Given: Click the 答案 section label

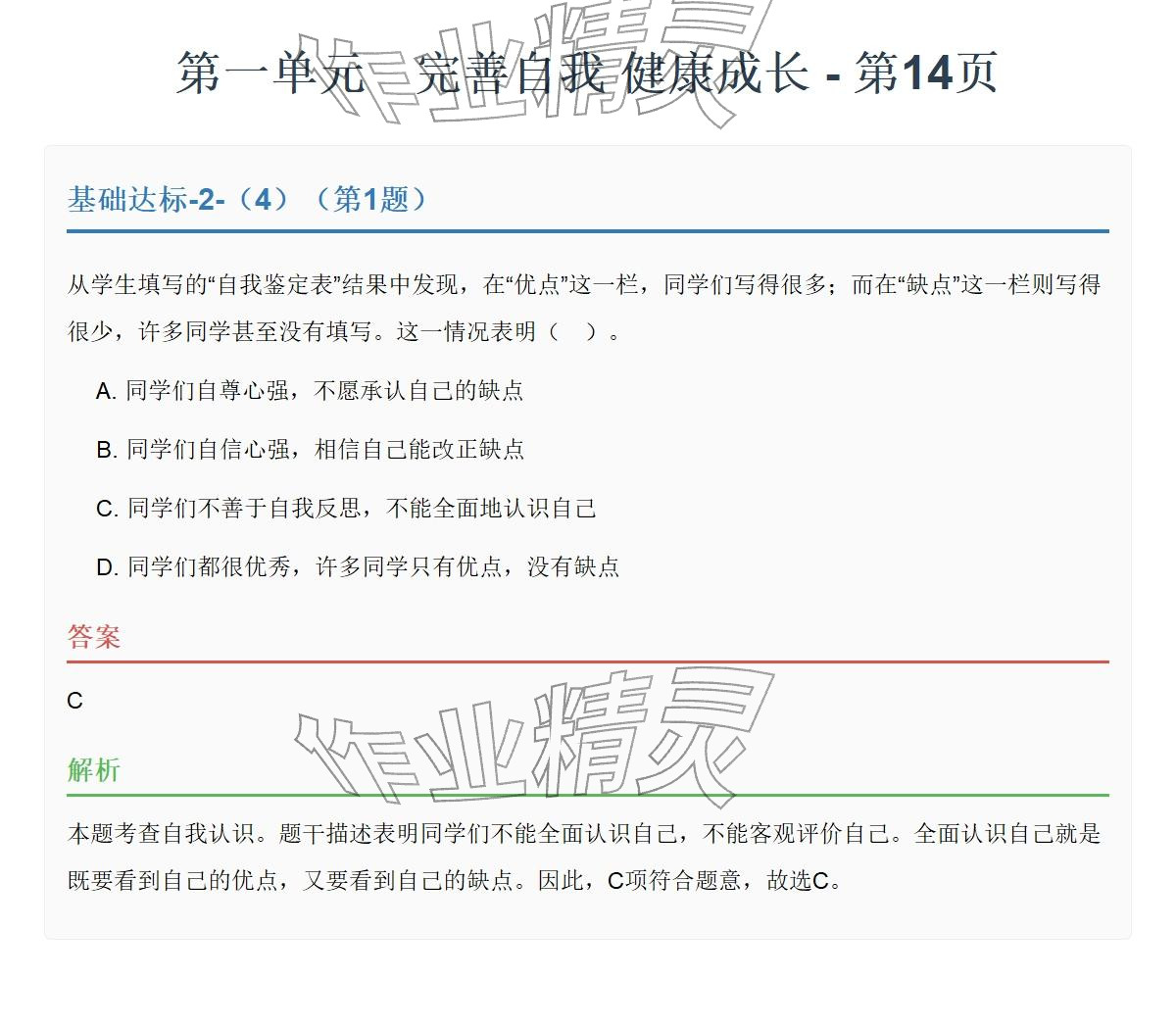Looking at the screenshot, I should click(x=93, y=637).
